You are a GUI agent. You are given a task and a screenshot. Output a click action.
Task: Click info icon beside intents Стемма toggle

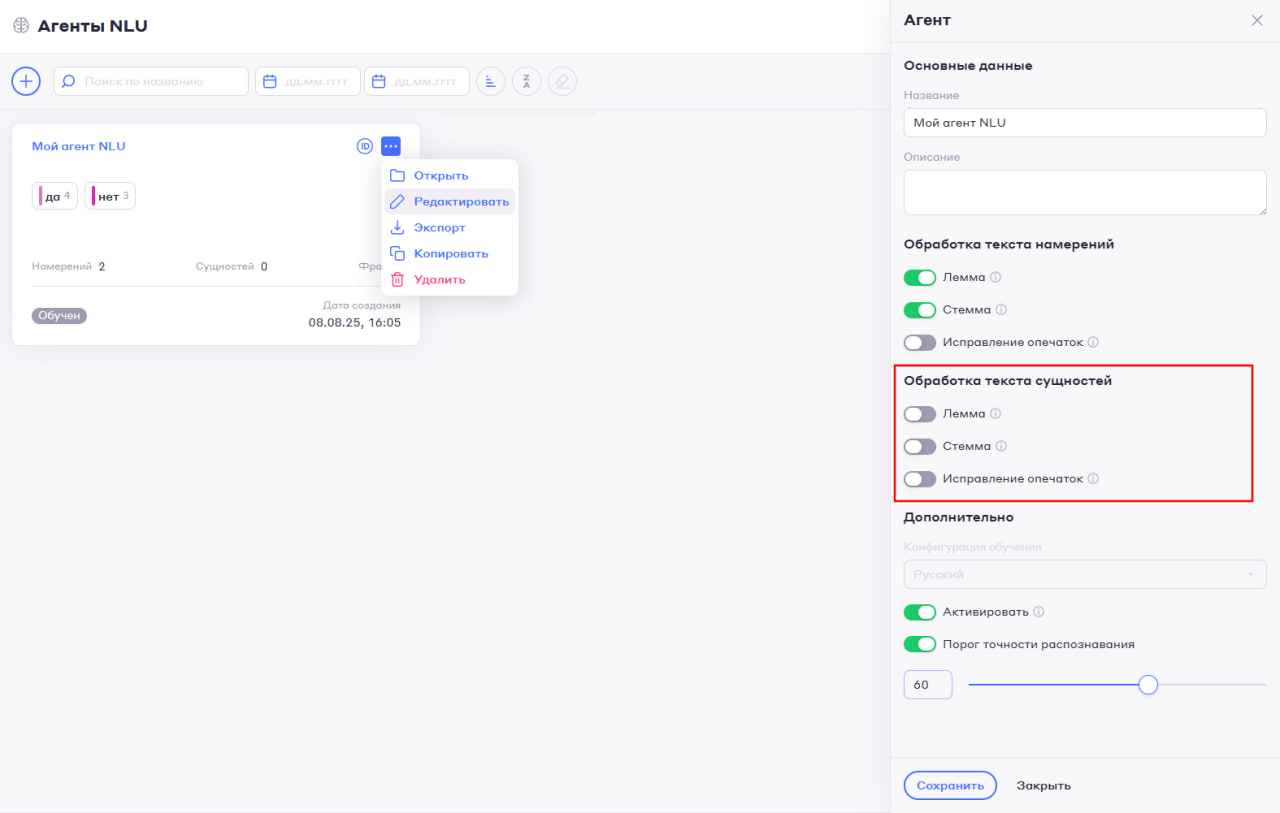click(1001, 310)
